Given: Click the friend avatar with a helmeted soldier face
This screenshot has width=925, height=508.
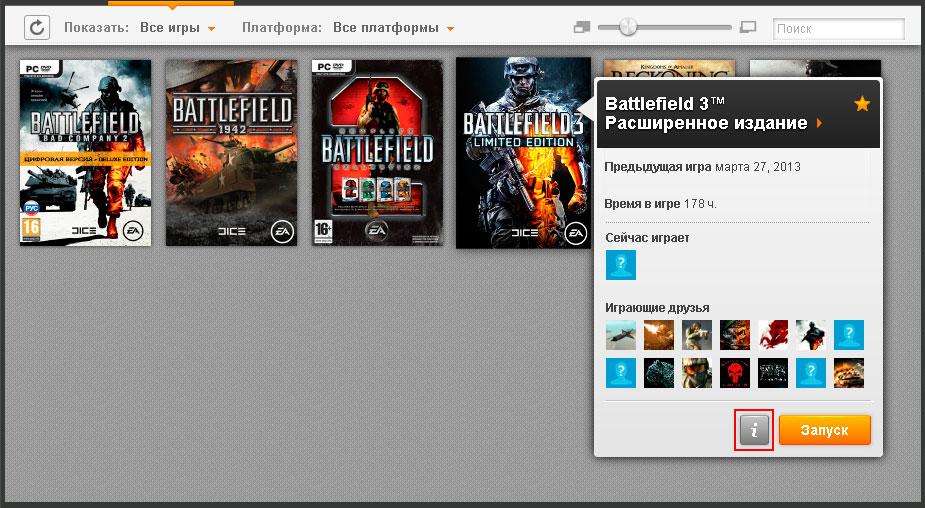Looking at the screenshot, I should (697, 373).
